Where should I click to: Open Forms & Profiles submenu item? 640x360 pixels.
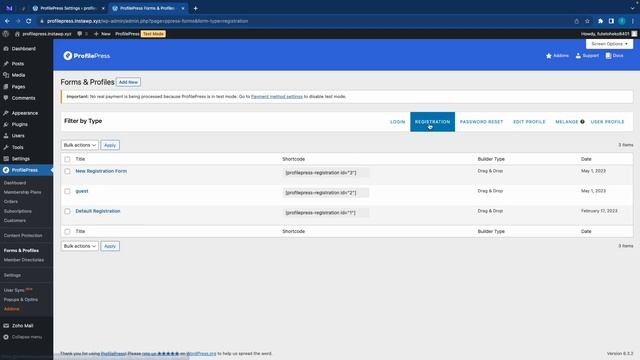click(21, 251)
